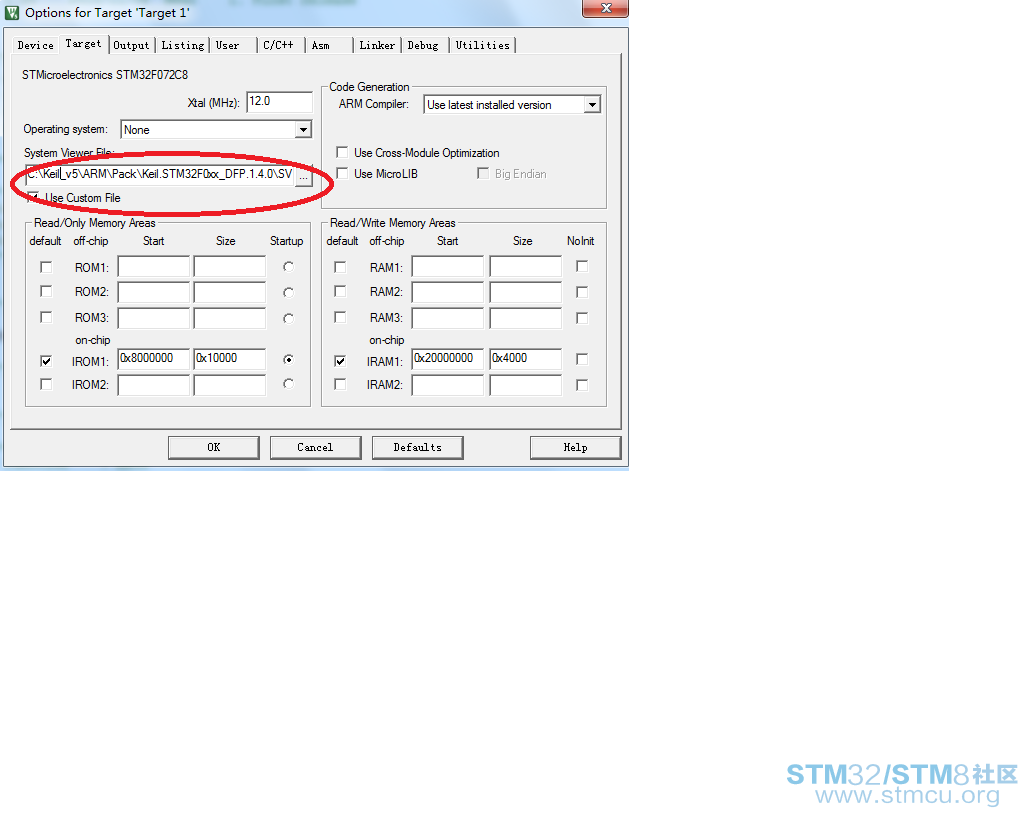
Task: Toggle the Use Custom File checkbox
Action: pos(33,197)
